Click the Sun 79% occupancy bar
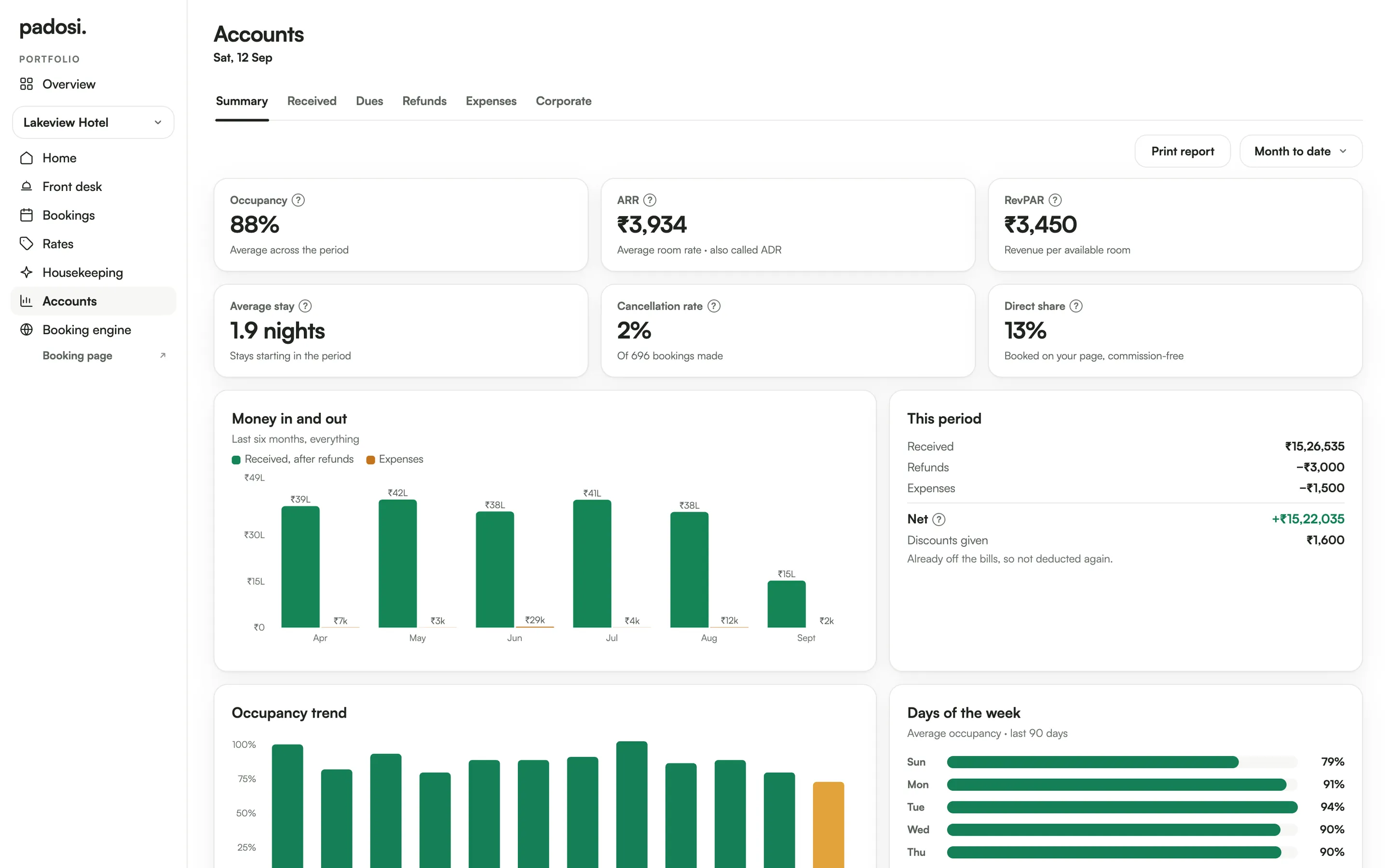Viewport: 1389px width, 868px height. [1092, 762]
